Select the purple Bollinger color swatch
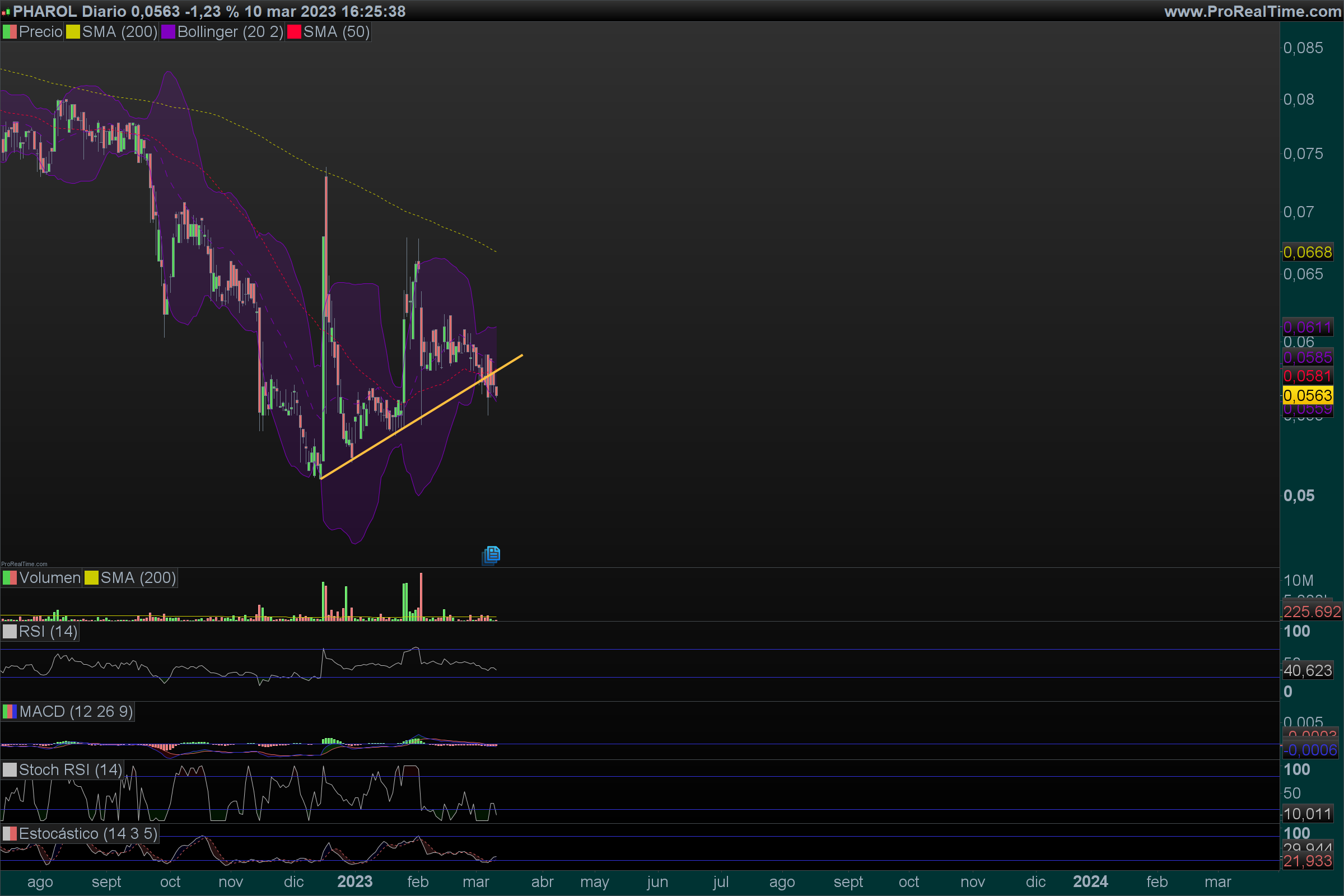This screenshot has height=896, width=1344. click(168, 32)
